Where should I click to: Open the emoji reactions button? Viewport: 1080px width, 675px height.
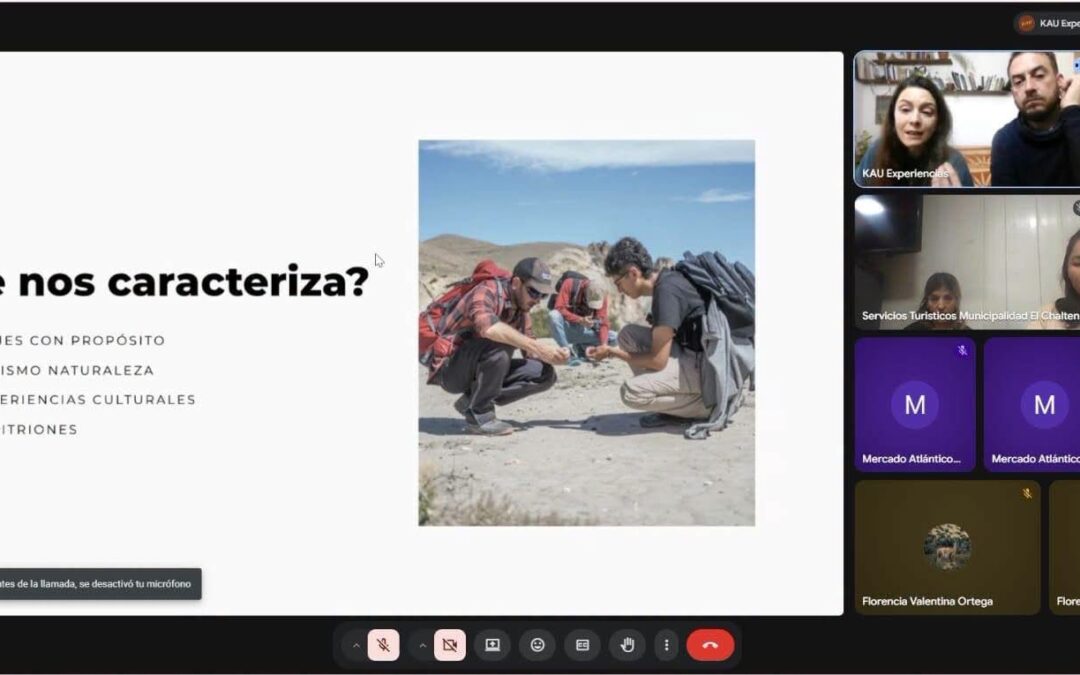(537, 645)
